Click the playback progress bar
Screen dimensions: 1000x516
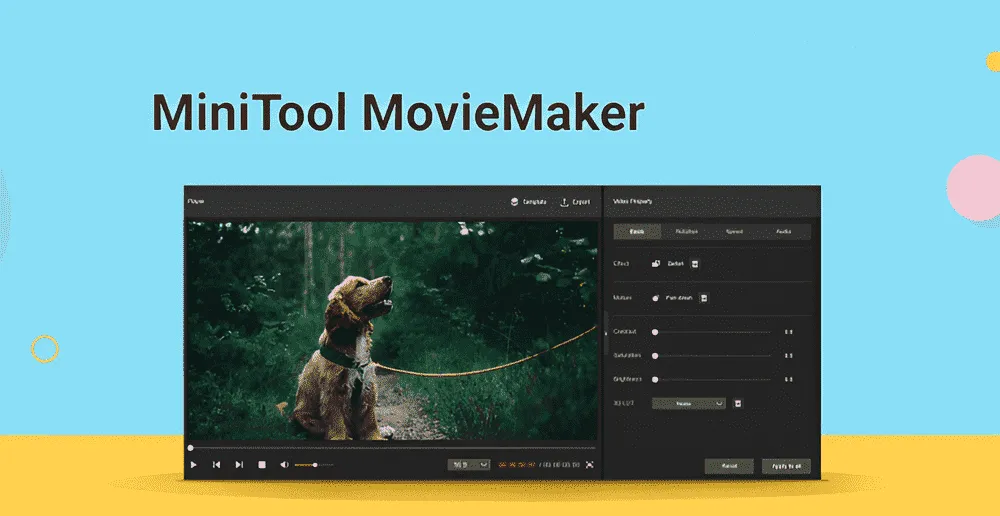392,448
